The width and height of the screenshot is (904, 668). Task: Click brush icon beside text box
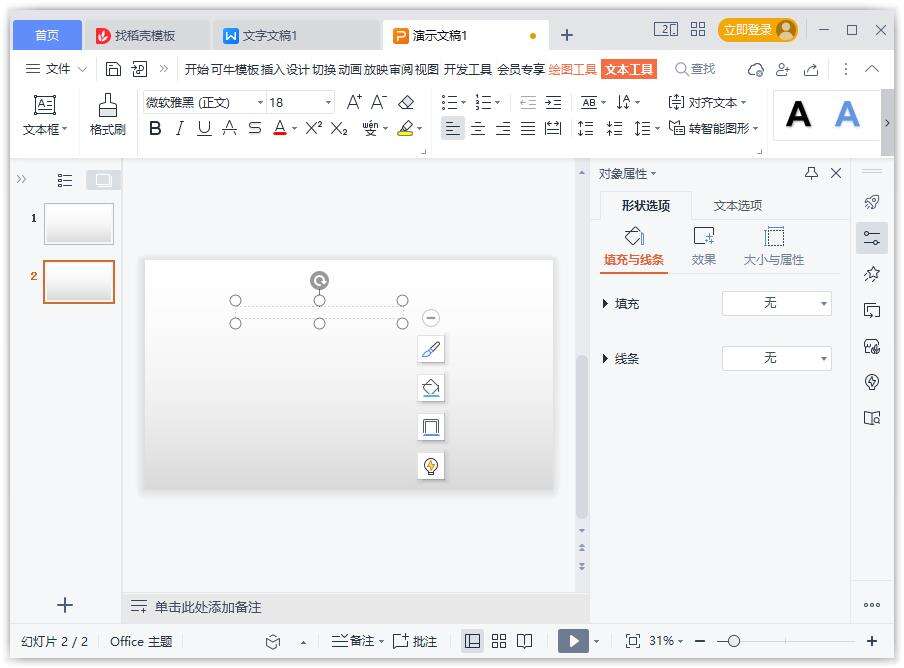click(x=431, y=349)
